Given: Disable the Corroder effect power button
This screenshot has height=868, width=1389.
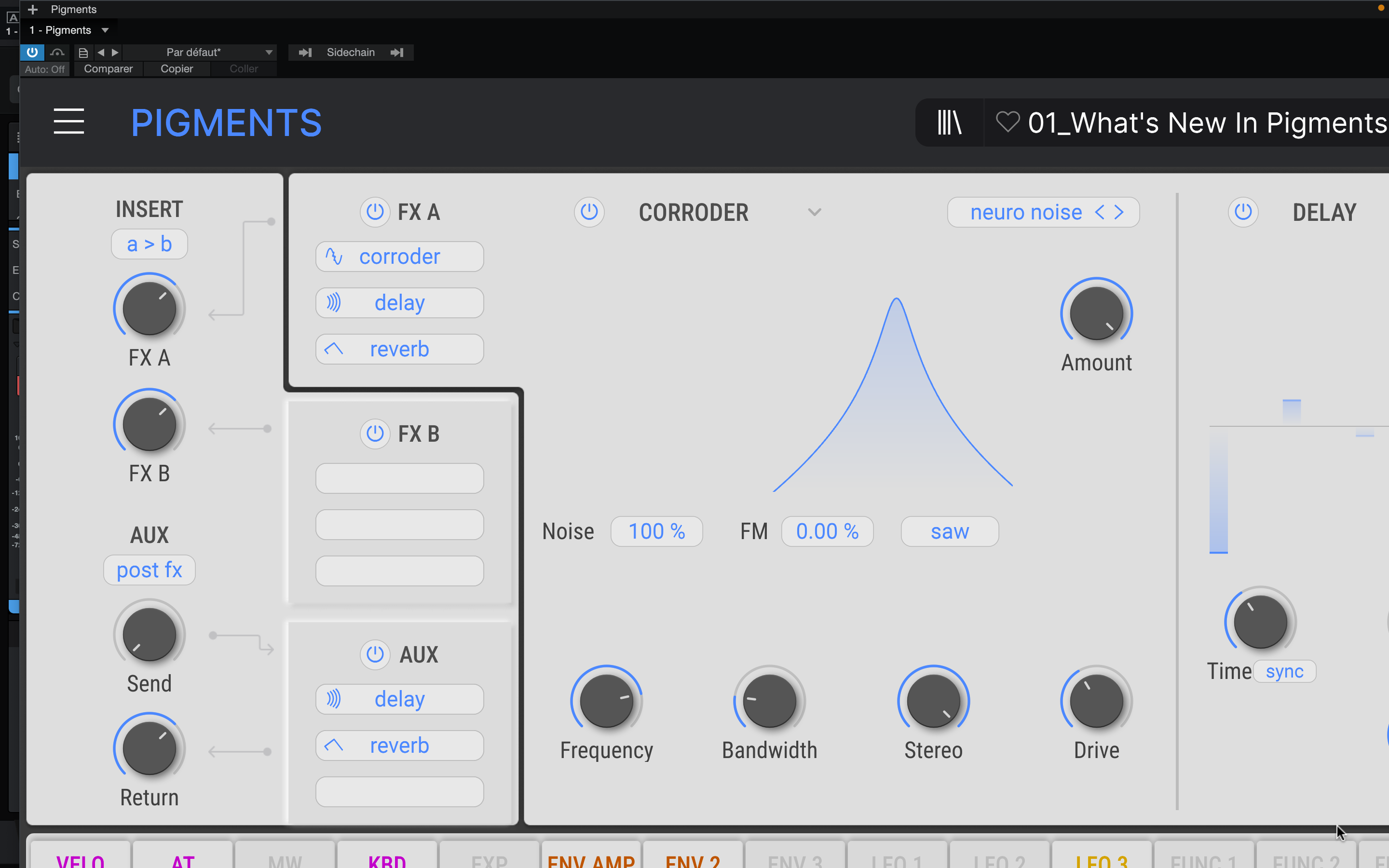Looking at the screenshot, I should tap(589, 212).
